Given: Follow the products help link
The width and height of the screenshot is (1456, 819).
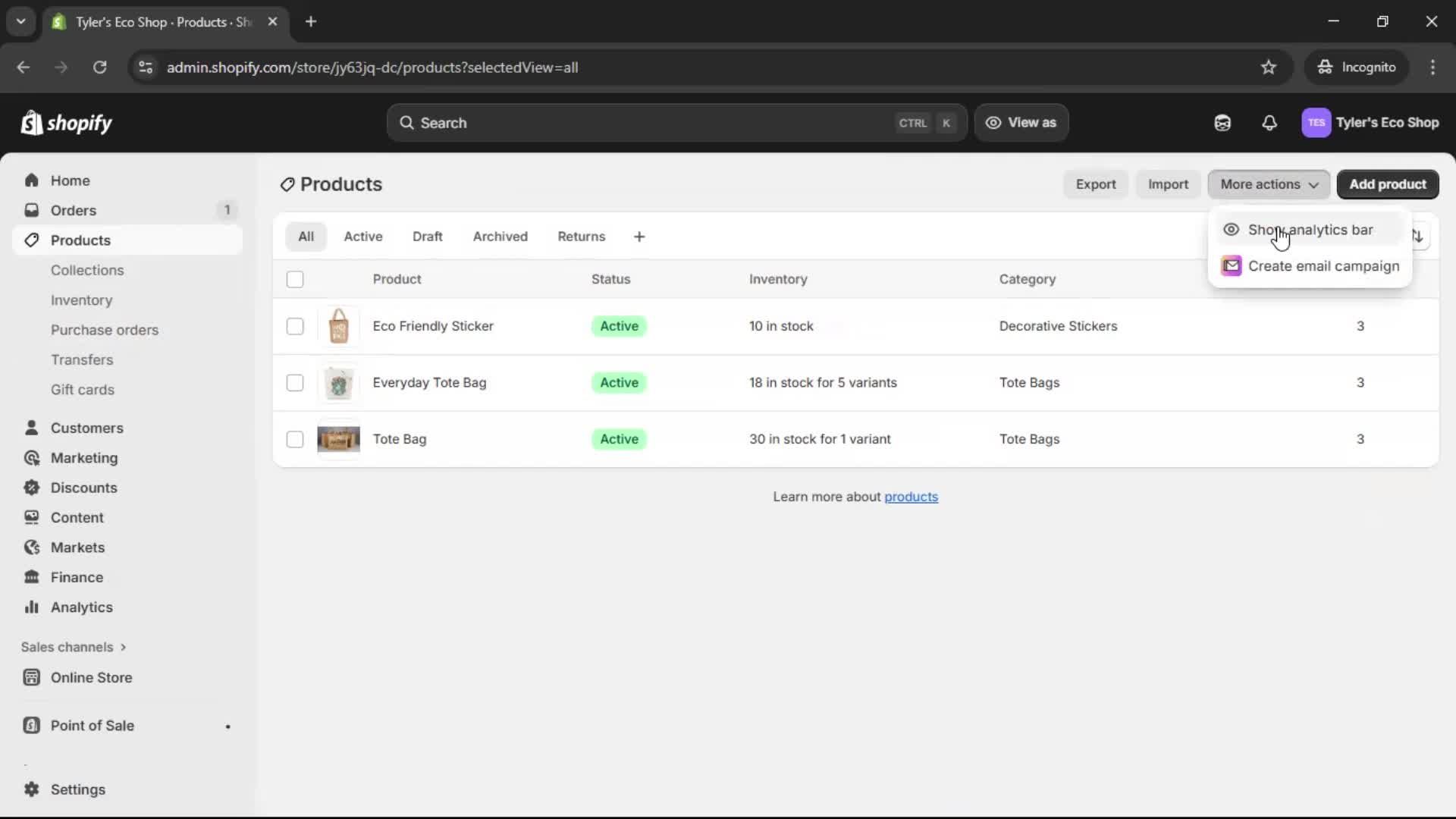Looking at the screenshot, I should coord(911,497).
